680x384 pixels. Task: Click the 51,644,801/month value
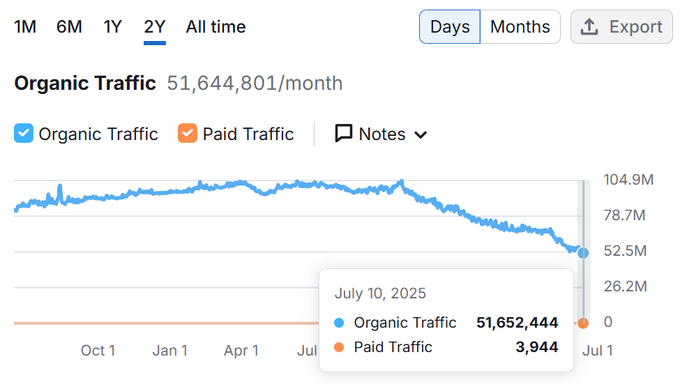coord(255,83)
